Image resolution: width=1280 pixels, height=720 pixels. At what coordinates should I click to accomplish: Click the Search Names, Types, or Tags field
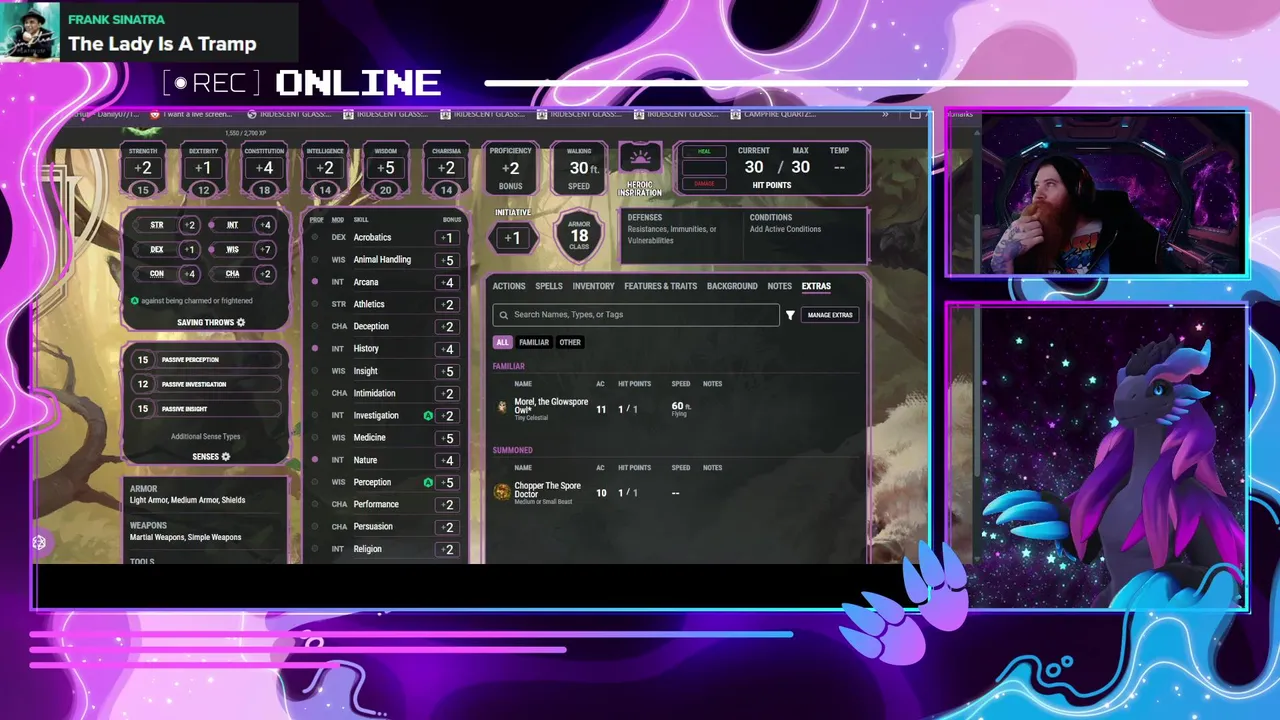pyautogui.click(x=636, y=315)
